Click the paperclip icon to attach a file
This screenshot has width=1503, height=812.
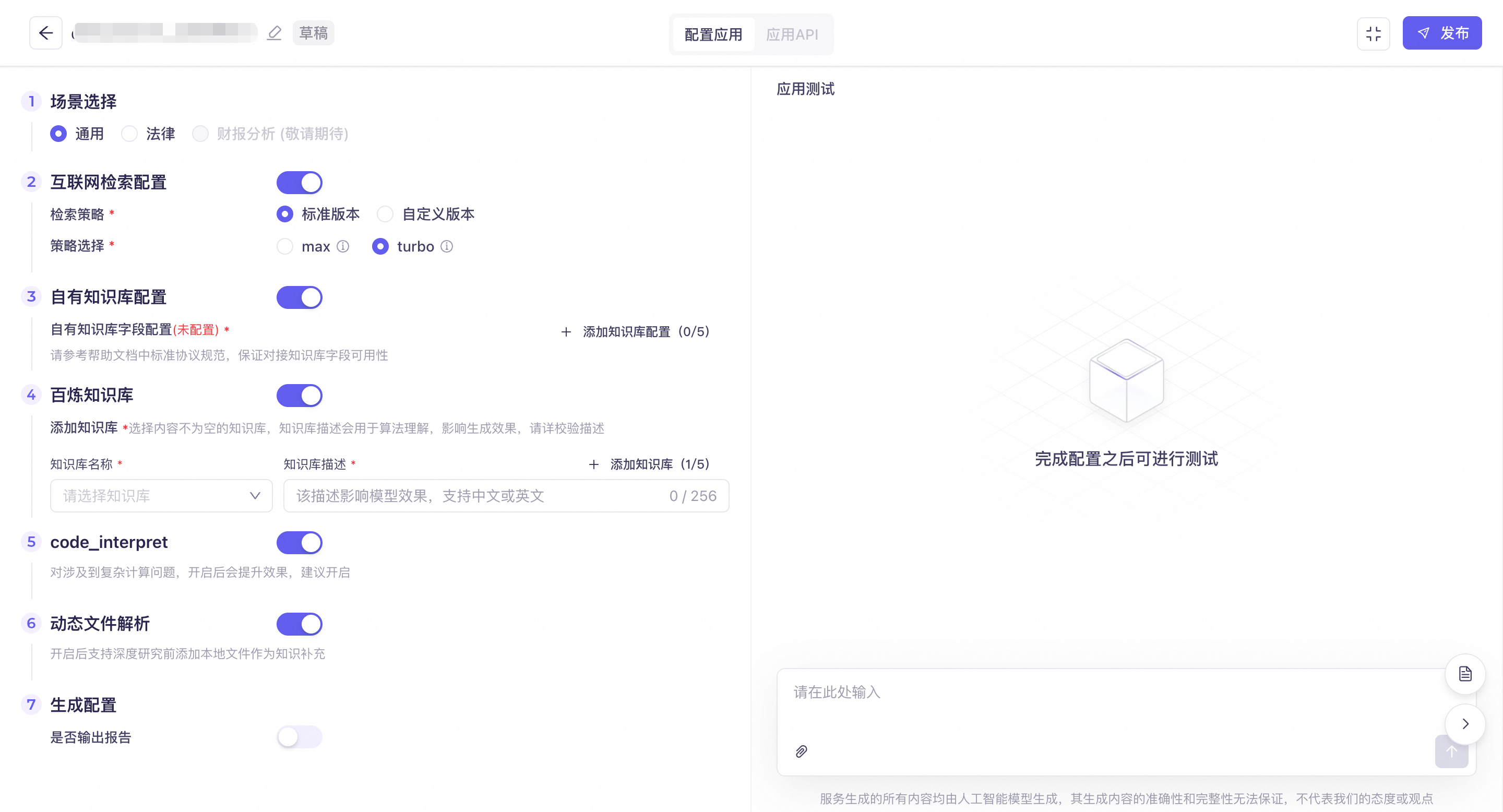point(801,751)
